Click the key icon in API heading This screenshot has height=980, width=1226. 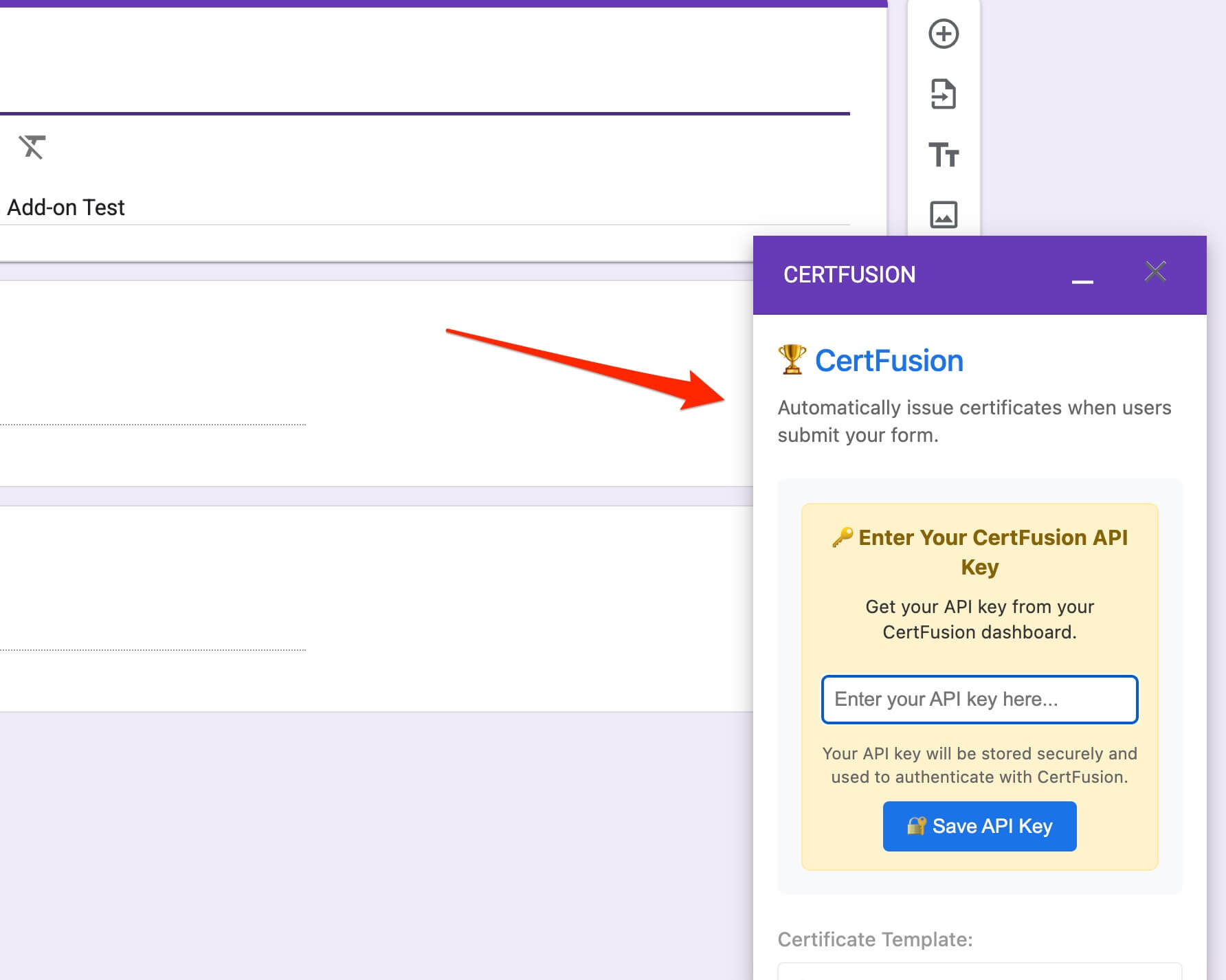(x=842, y=537)
